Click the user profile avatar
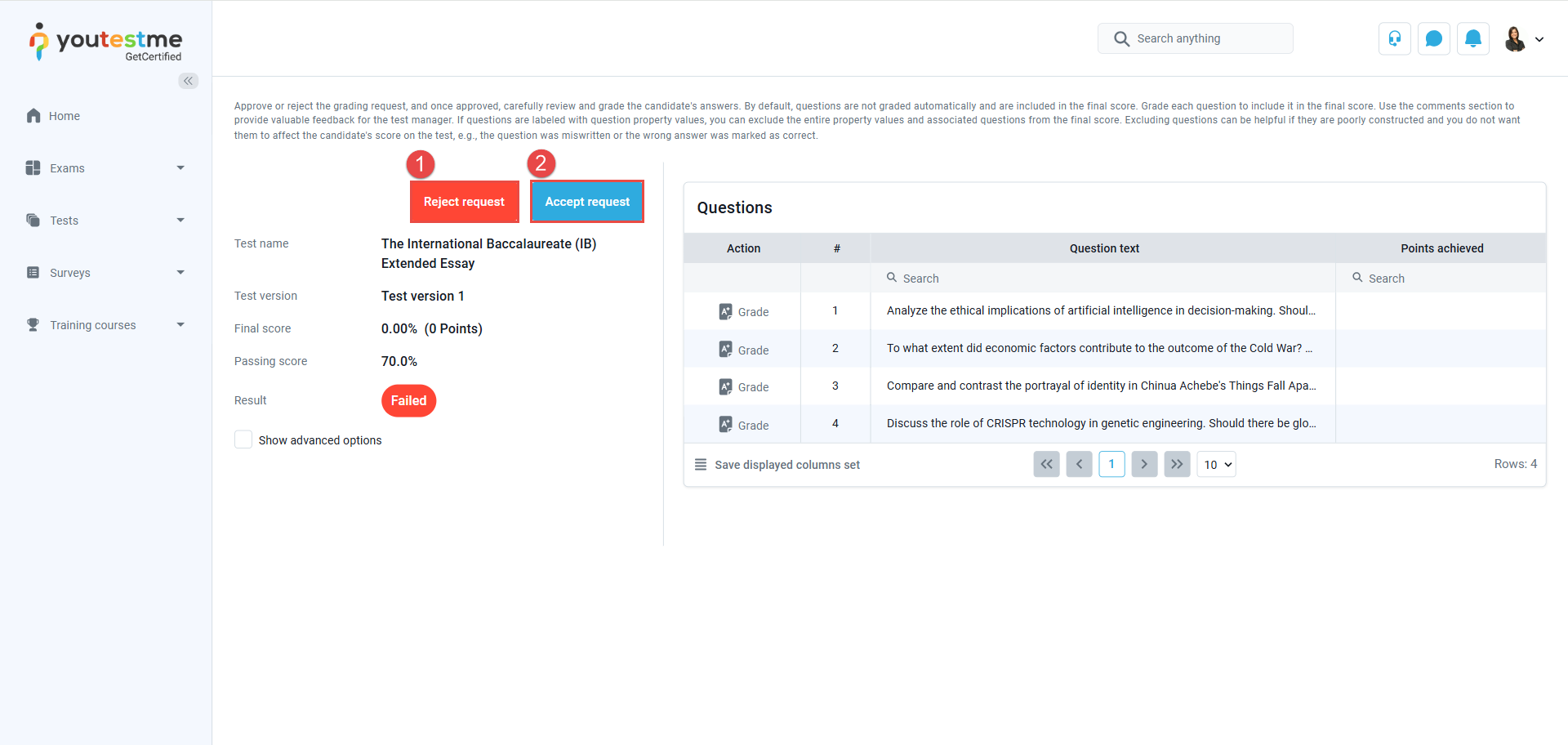The height and width of the screenshot is (745, 1568). tap(1515, 38)
